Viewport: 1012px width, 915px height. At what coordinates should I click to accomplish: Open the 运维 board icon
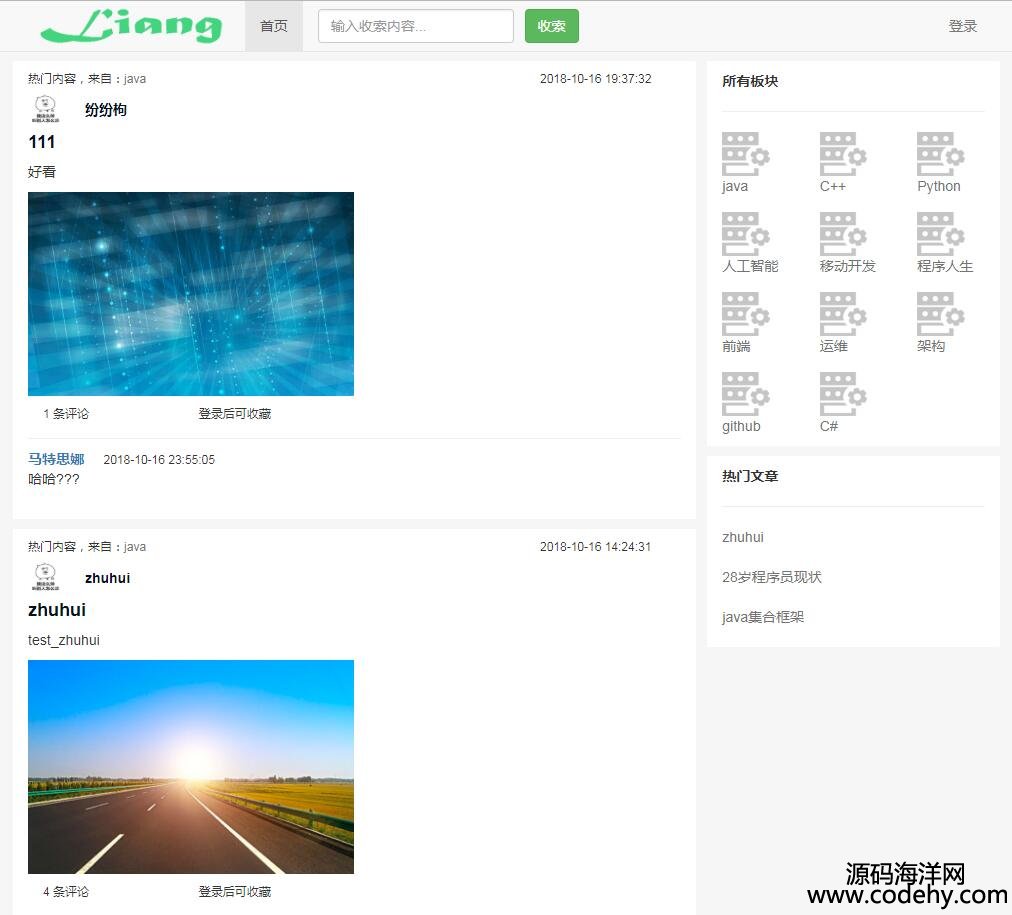pyautogui.click(x=843, y=314)
